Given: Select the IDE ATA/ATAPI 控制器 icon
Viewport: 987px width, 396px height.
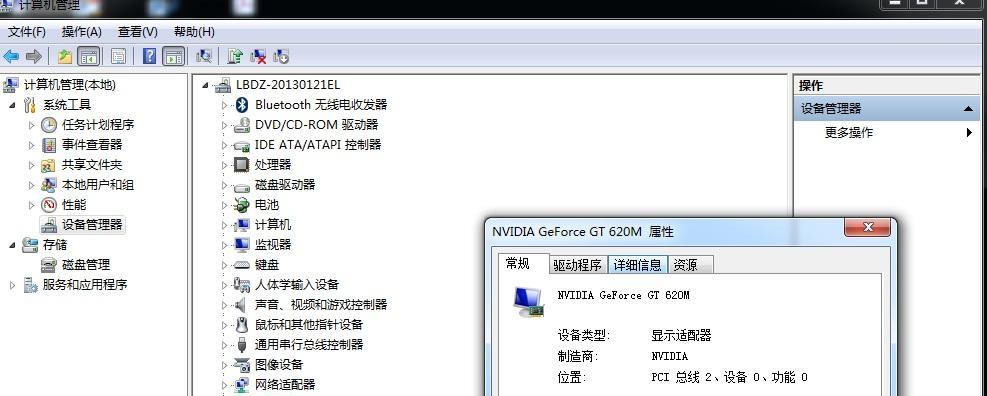Looking at the screenshot, I should click(x=242, y=145).
